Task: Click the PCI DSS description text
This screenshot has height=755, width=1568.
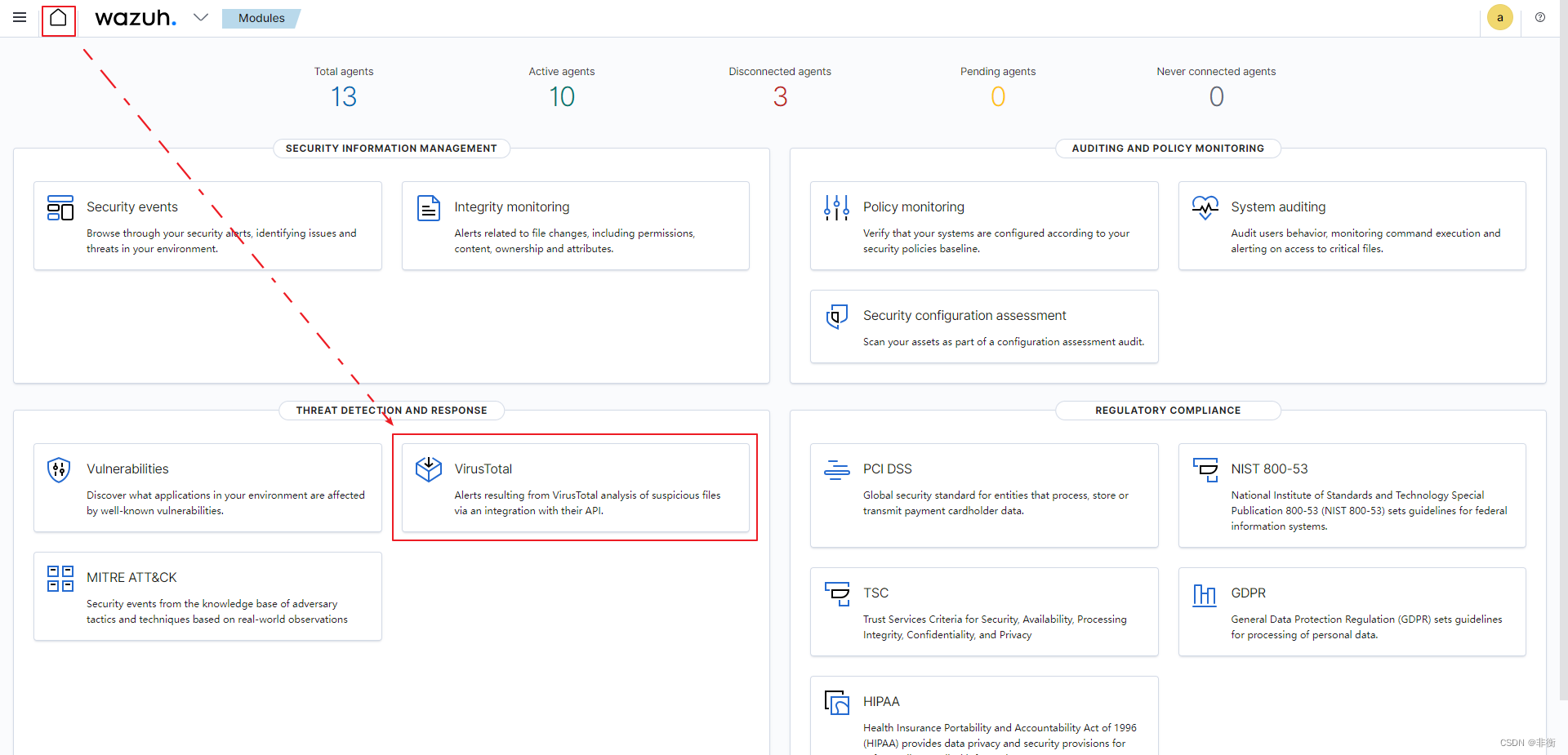Action: (x=996, y=503)
